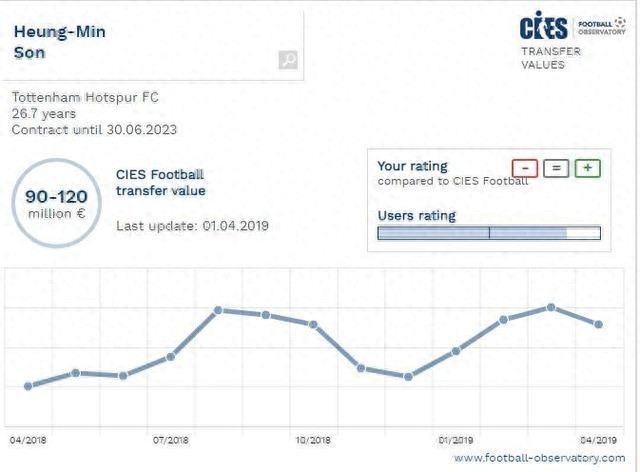
Task: Click the red minus rating button
Action: 525,169
